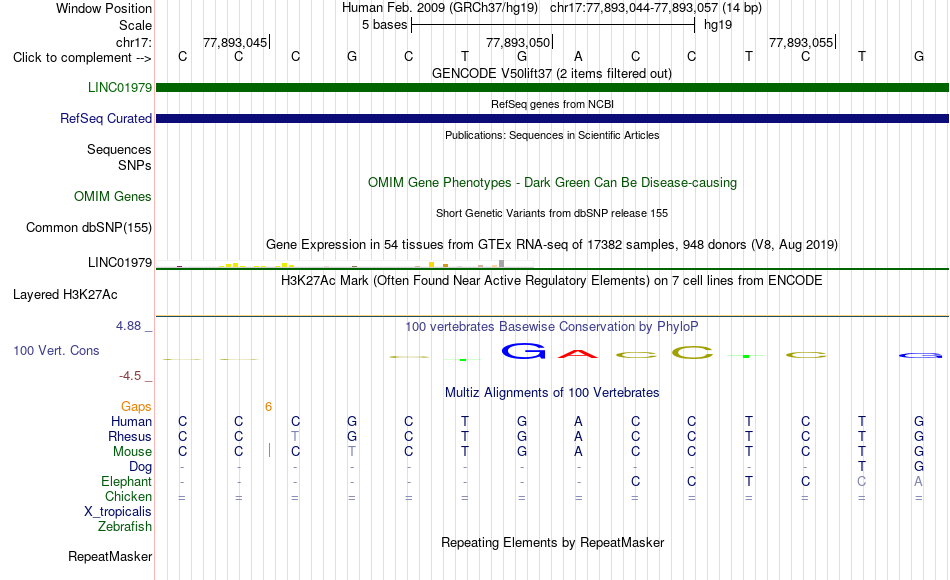Click the GTEx Gene Expression track title
The height and width of the screenshot is (580, 950).
552,244
